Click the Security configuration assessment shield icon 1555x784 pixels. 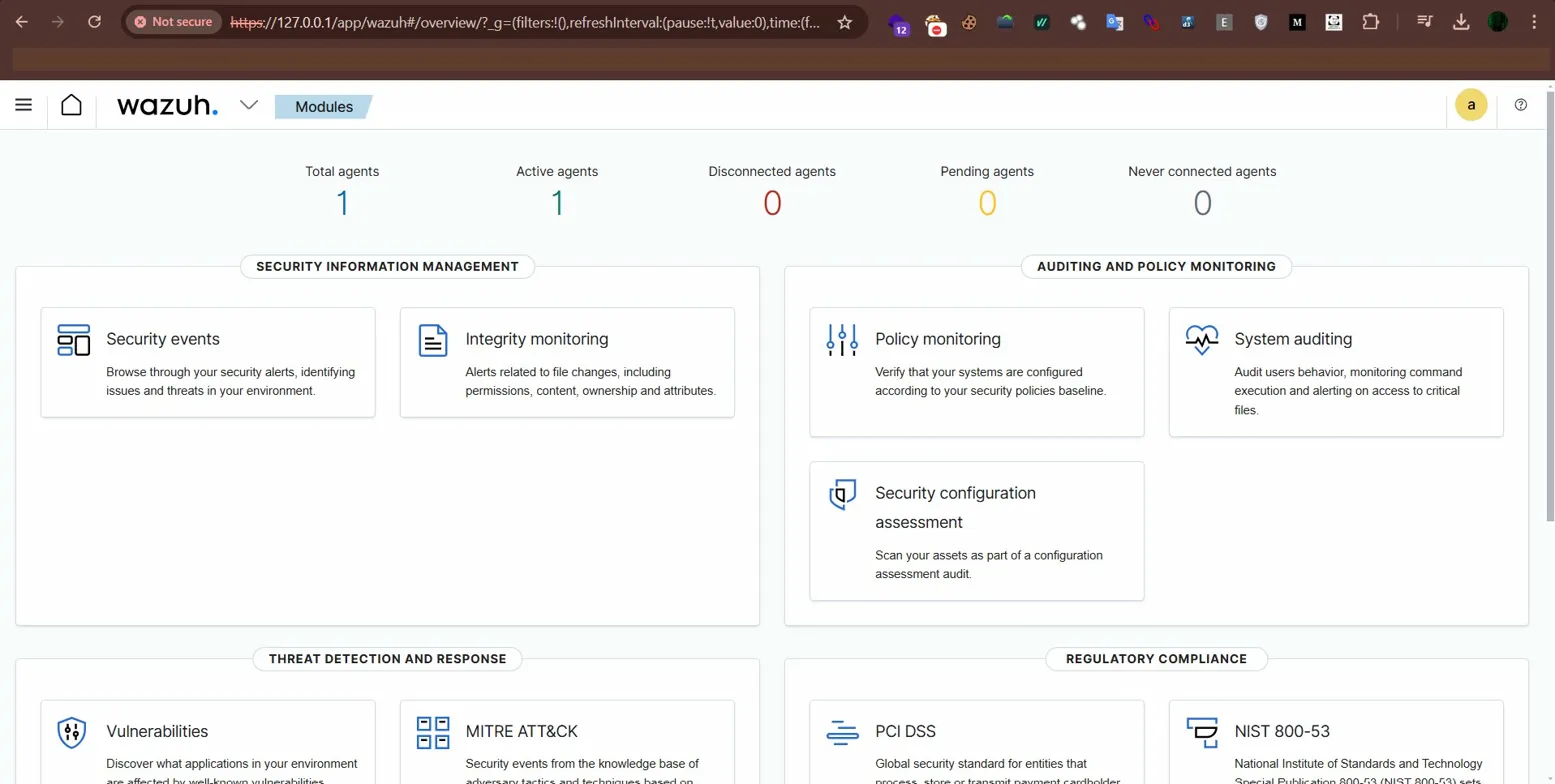point(840,494)
